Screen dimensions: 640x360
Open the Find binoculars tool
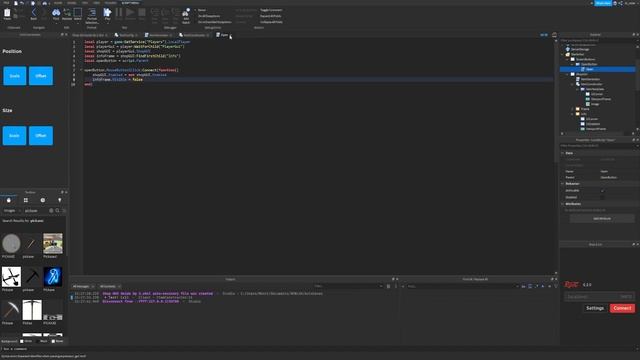pos(56,13)
